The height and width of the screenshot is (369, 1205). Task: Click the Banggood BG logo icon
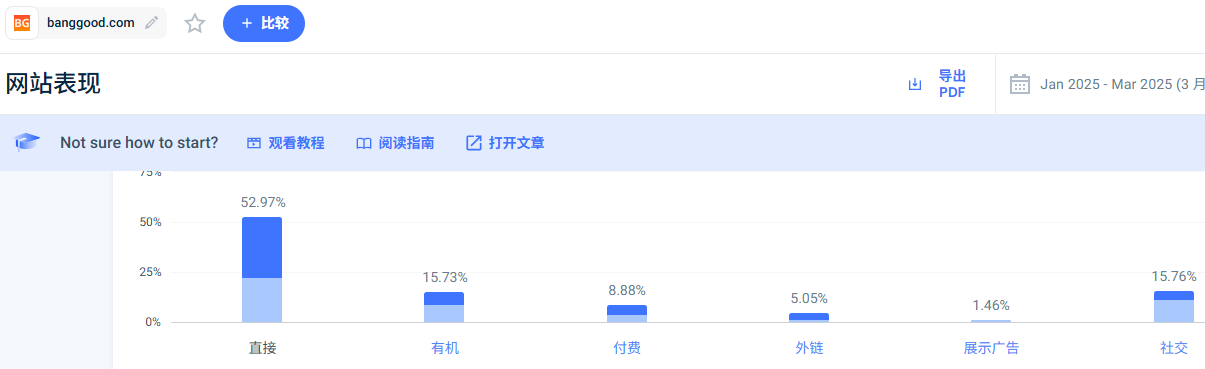22,23
